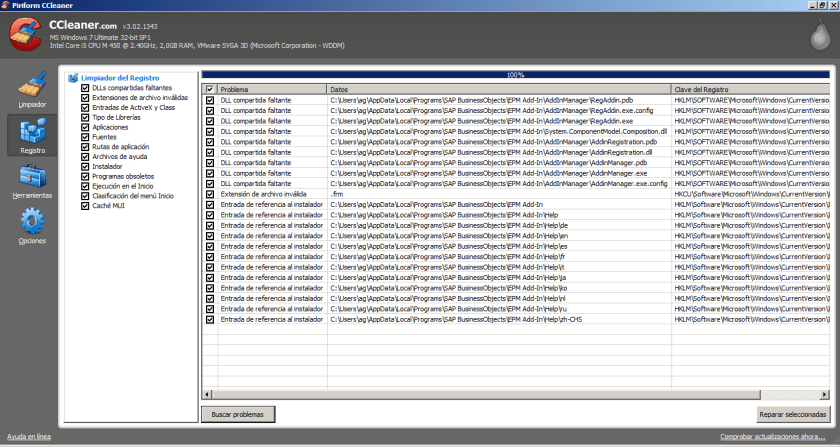Click the Buscar problemas button
This screenshot has height=447, width=840.
(x=238, y=413)
